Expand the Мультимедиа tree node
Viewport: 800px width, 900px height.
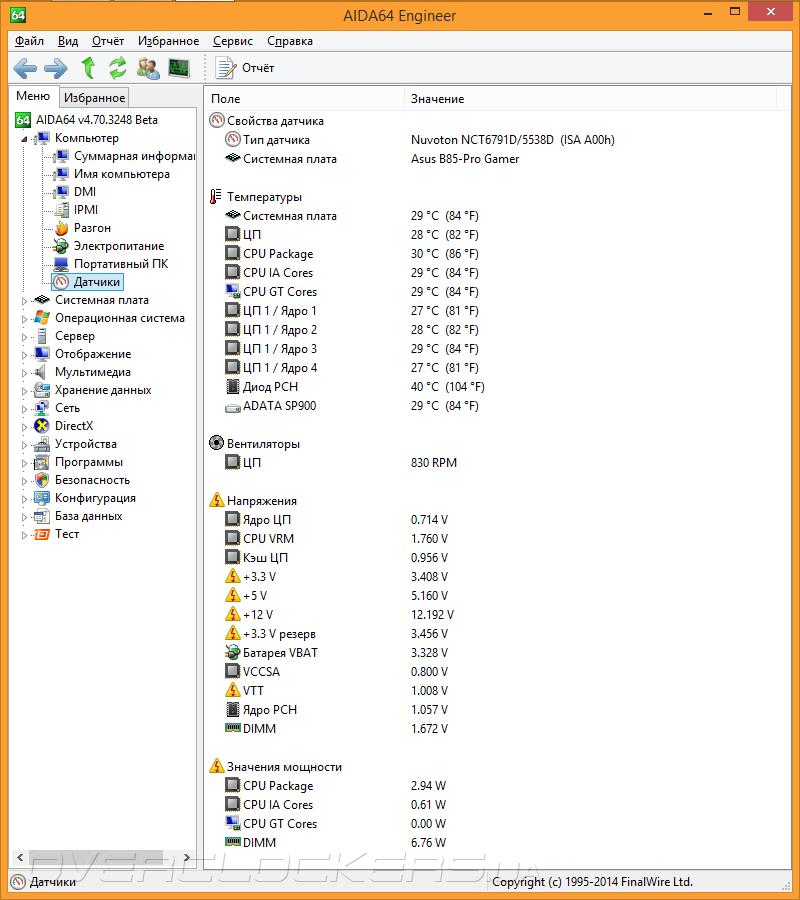pyautogui.click(x=24, y=373)
